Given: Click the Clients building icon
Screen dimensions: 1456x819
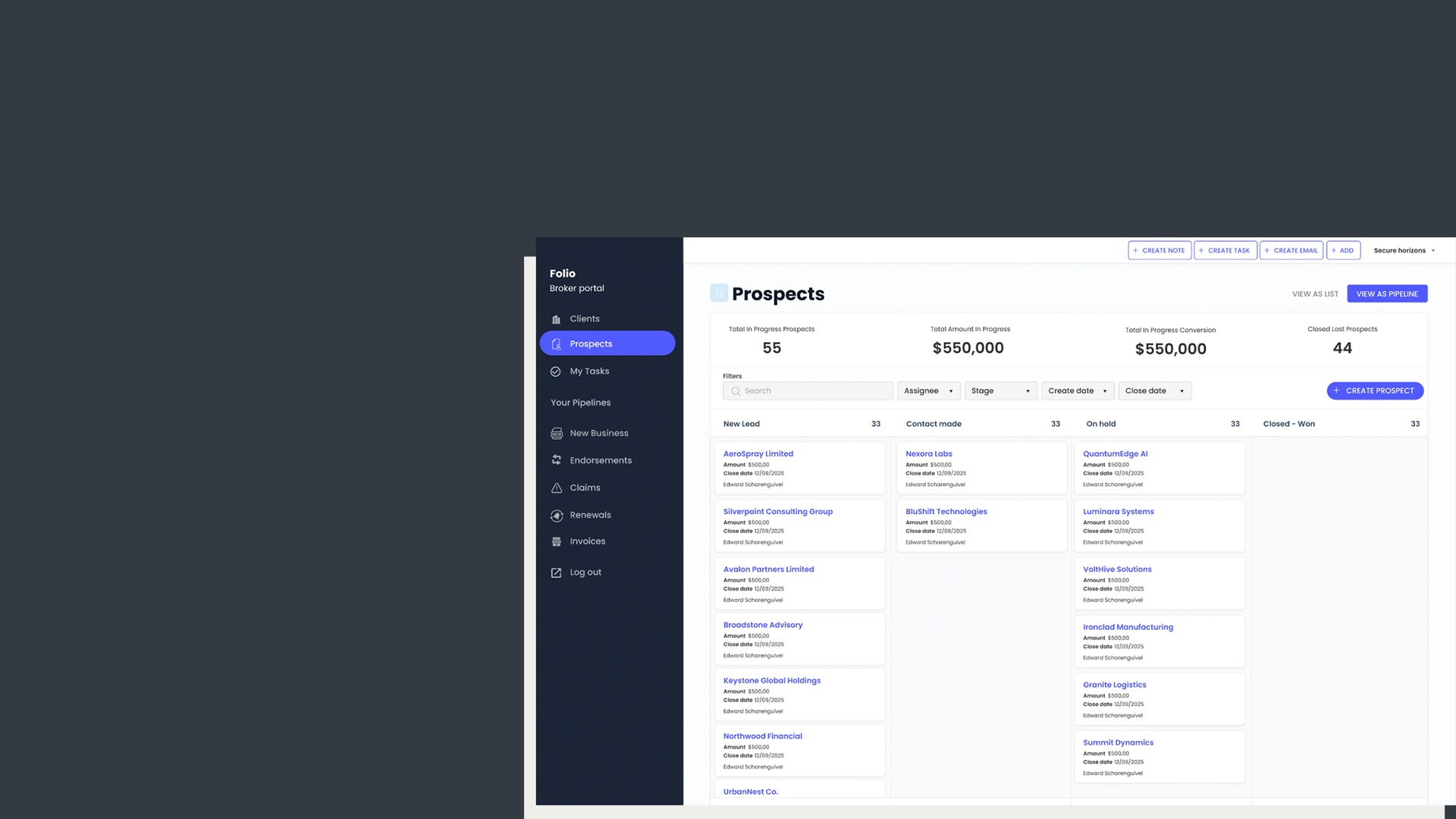Looking at the screenshot, I should tap(556, 319).
